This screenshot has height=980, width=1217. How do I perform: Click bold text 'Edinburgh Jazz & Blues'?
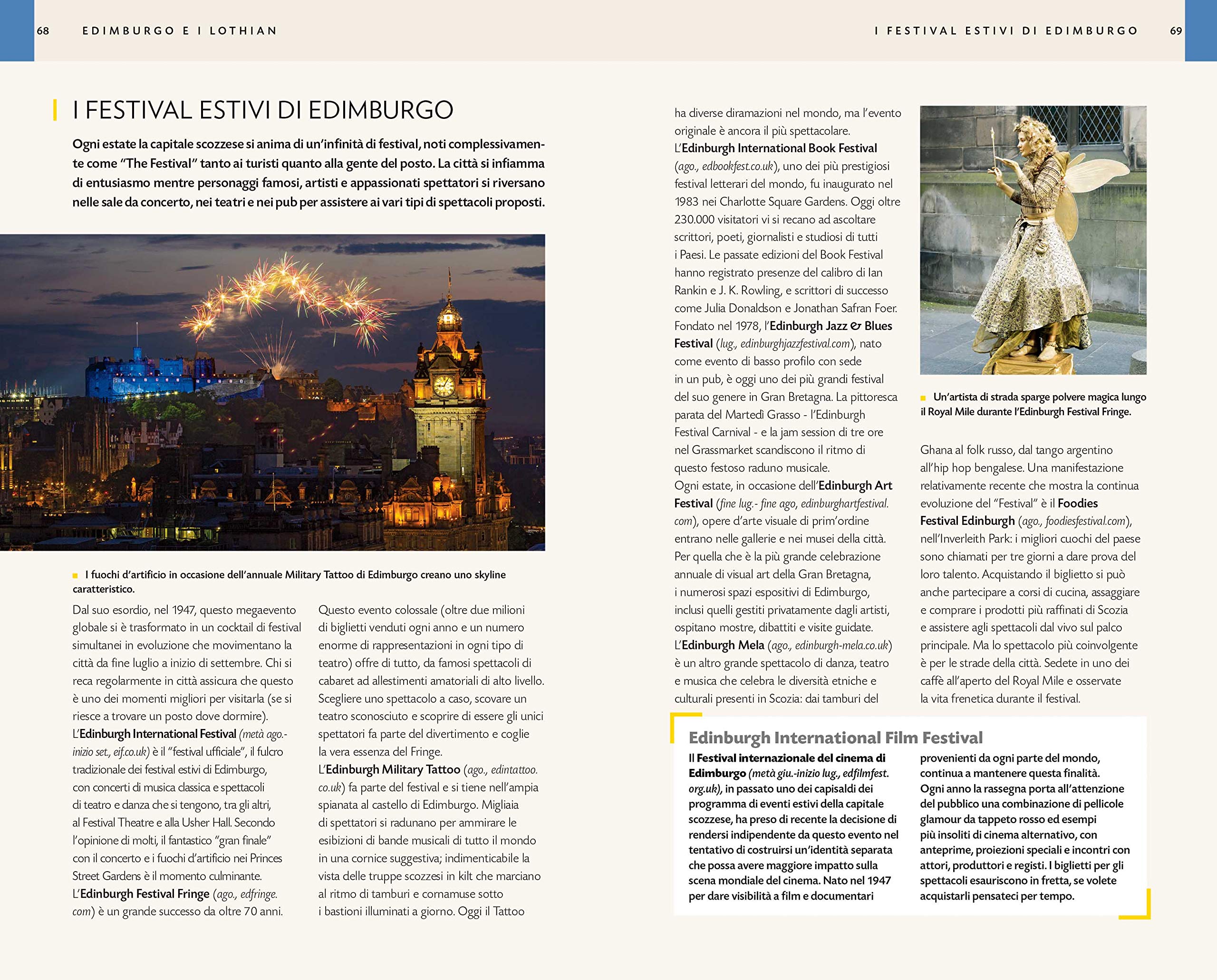click(x=831, y=326)
